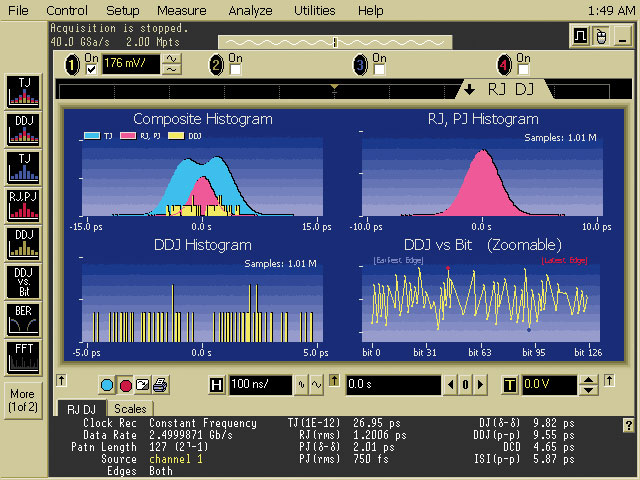640x480 pixels.
Task: Click the compressed sine wave timebase button
Action: (x=302, y=384)
